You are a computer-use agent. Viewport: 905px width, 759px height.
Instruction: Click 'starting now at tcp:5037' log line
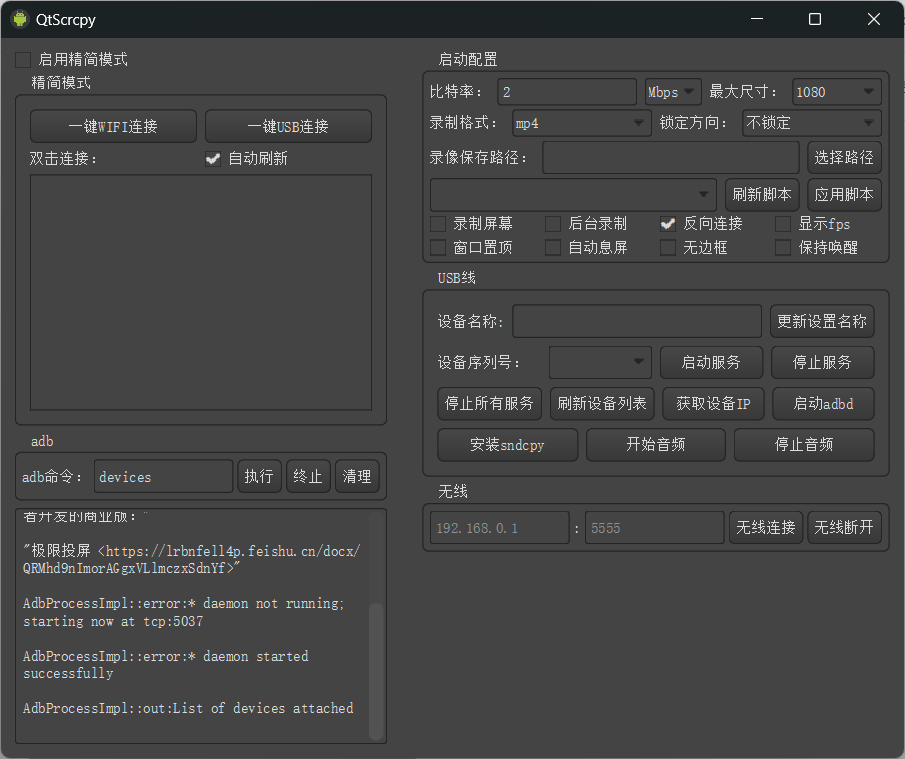pyautogui.click(x=113, y=622)
